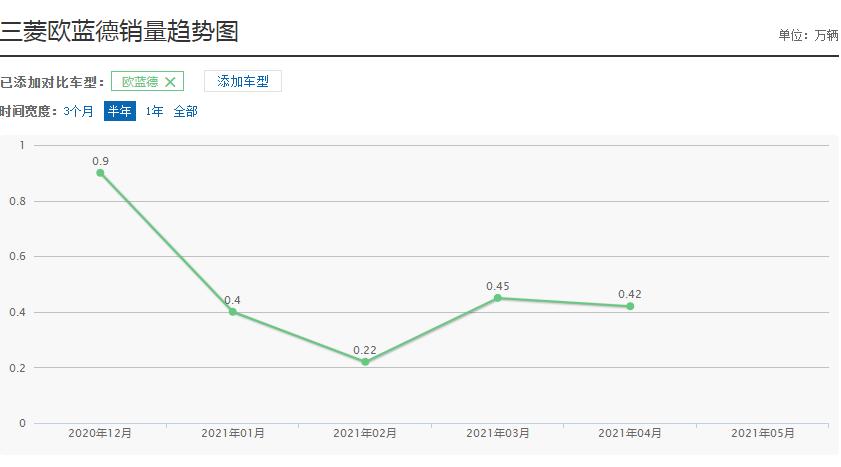This screenshot has width=841, height=467.
Task: Select the 3个月 time range
Action: pos(78,111)
